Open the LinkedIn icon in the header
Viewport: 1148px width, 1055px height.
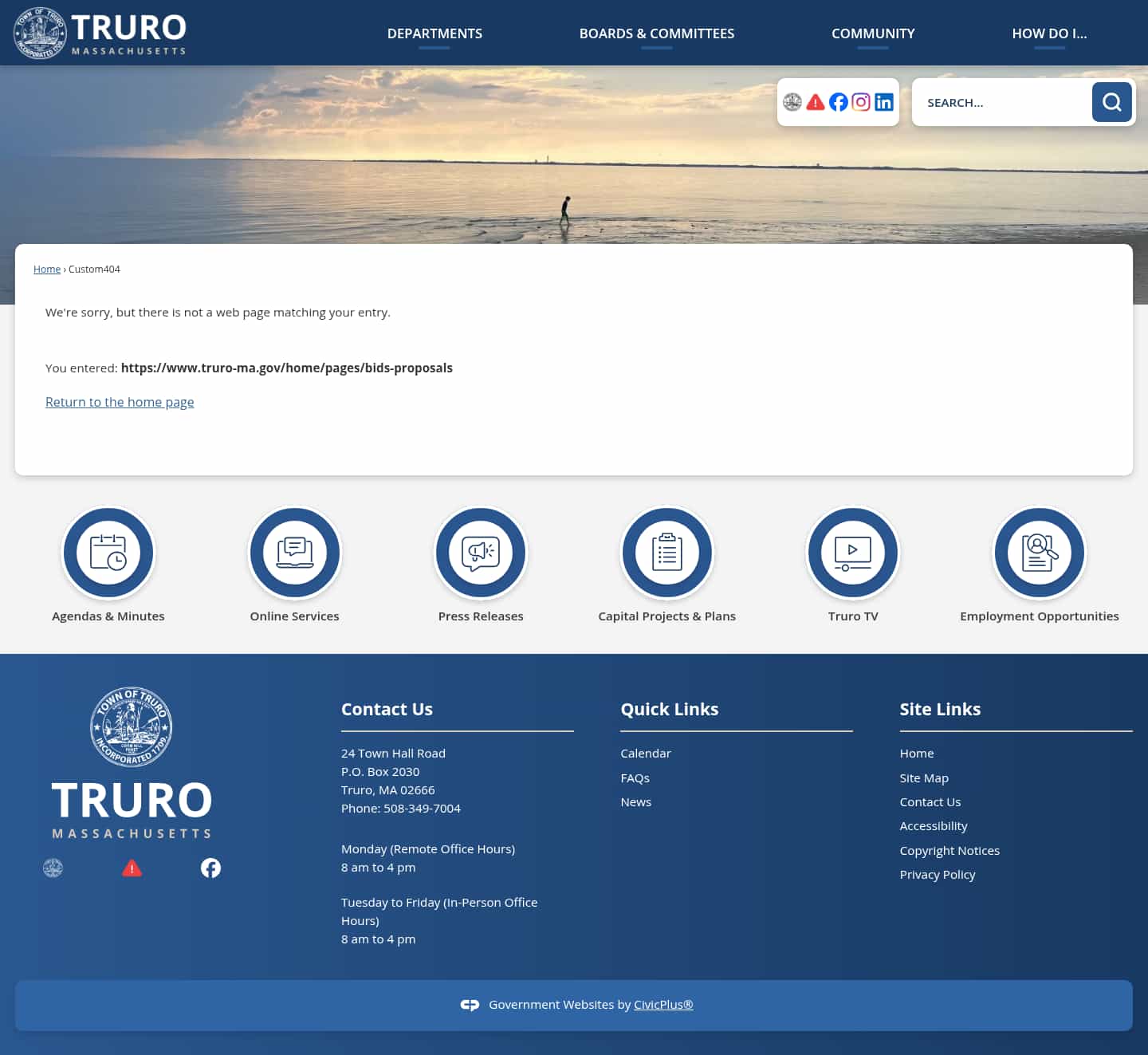[x=883, y=102]
